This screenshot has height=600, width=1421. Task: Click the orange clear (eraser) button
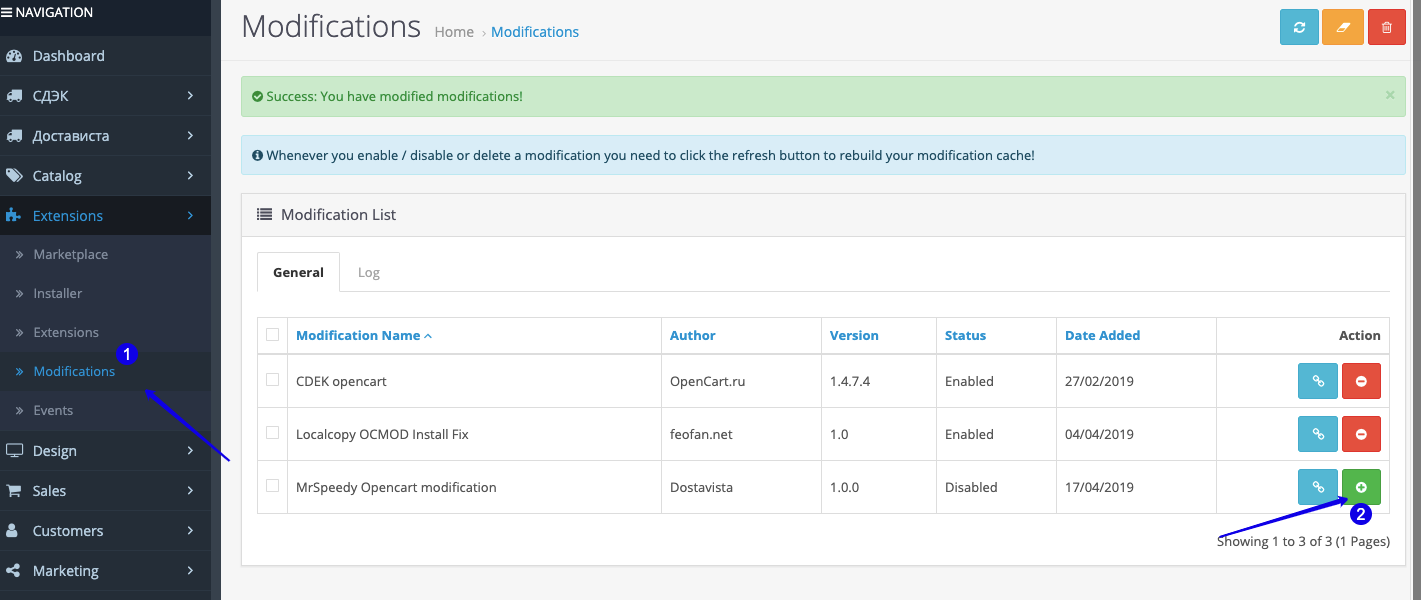[x=1342, y=27]
